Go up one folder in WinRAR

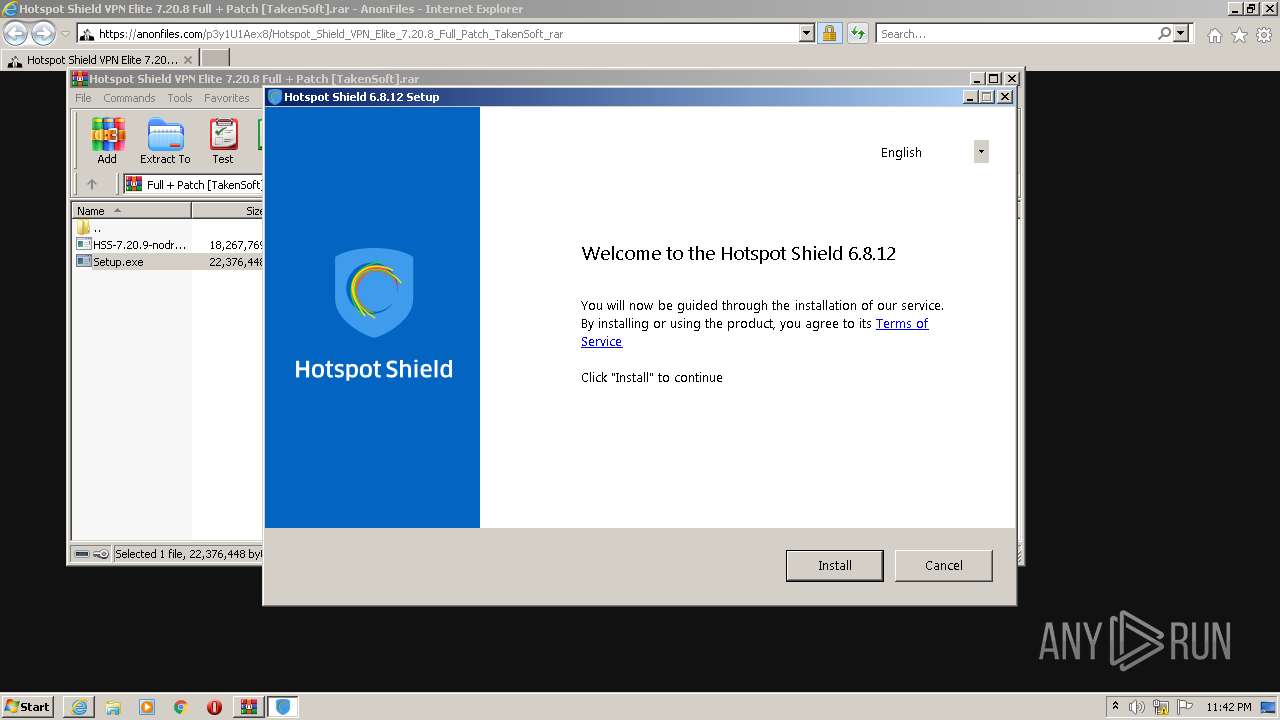92,184
